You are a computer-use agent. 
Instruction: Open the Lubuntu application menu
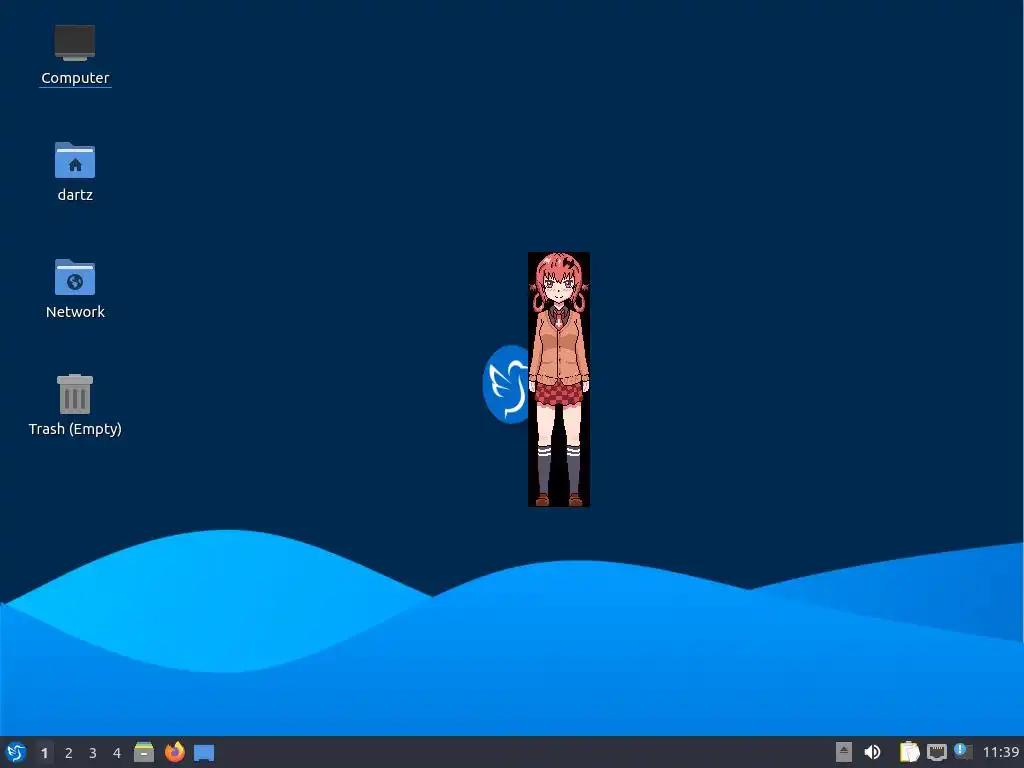pyautogui.click(x=16, y=752)
